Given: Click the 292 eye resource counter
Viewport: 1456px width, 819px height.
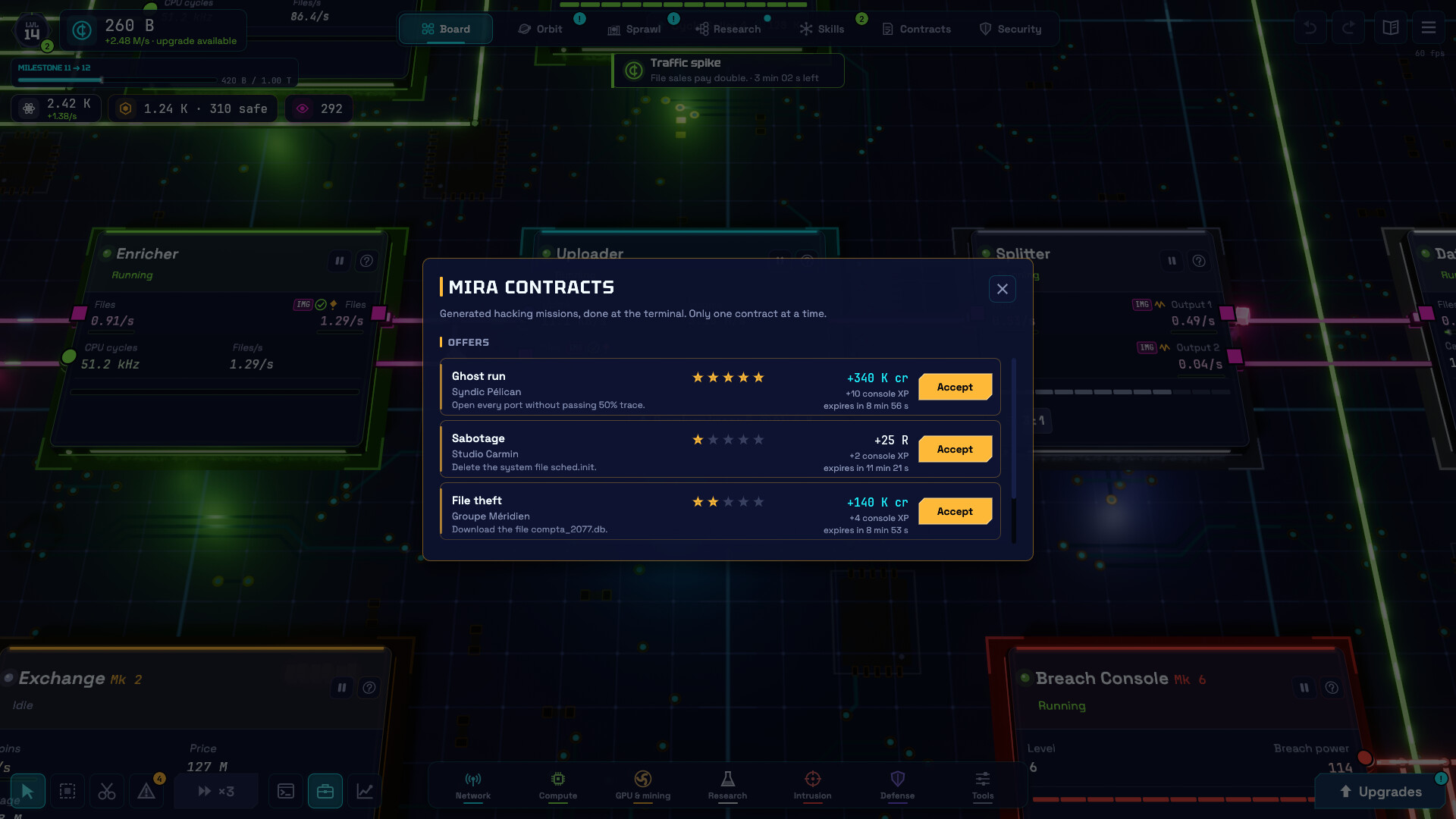Looking at the screenshot, I should click(x=318, y=108).
